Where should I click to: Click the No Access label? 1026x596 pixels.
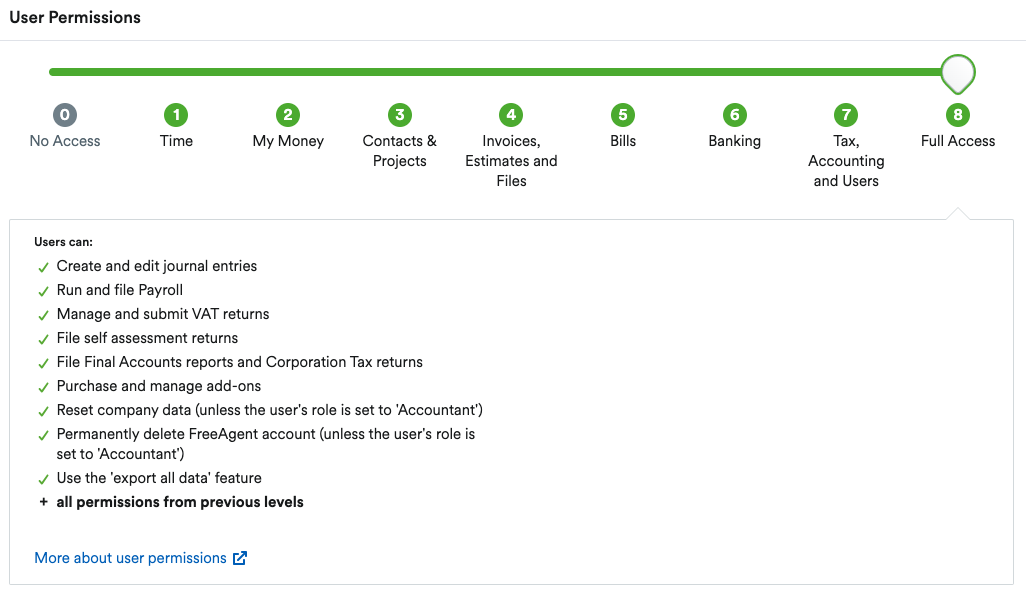[x=65, y=141]
